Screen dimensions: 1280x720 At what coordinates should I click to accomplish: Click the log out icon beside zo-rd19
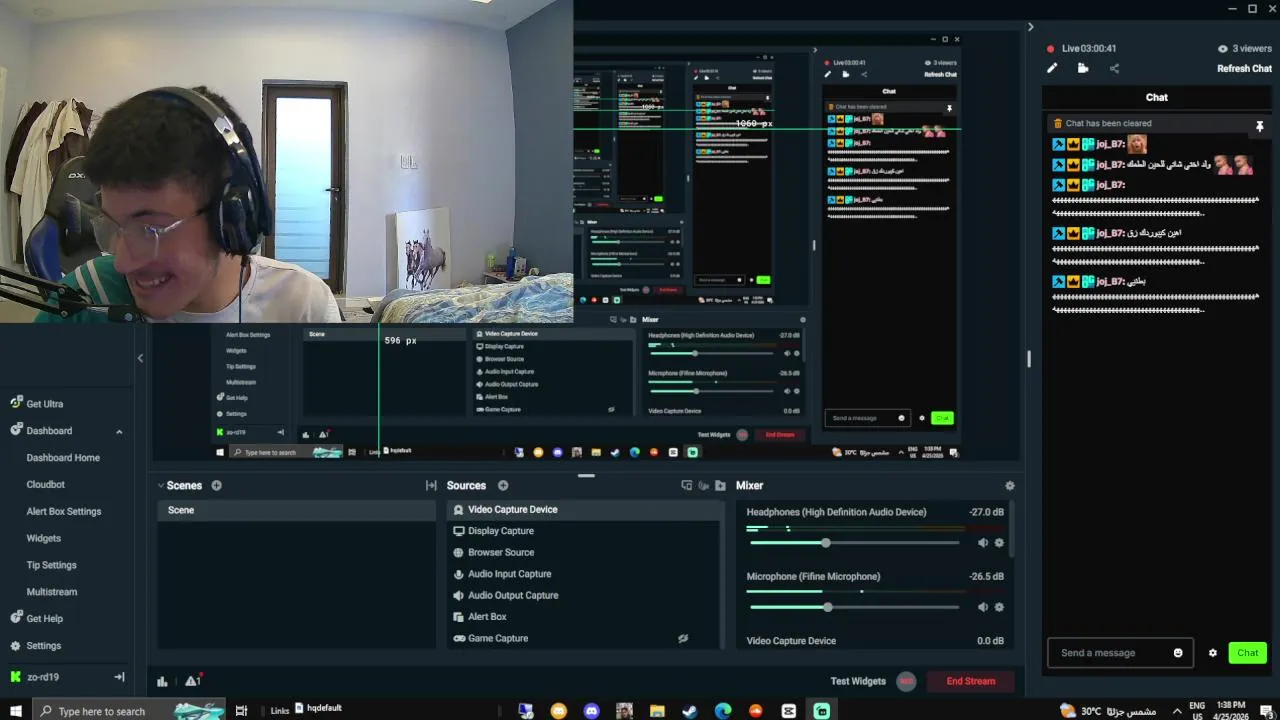pos(119,677)
